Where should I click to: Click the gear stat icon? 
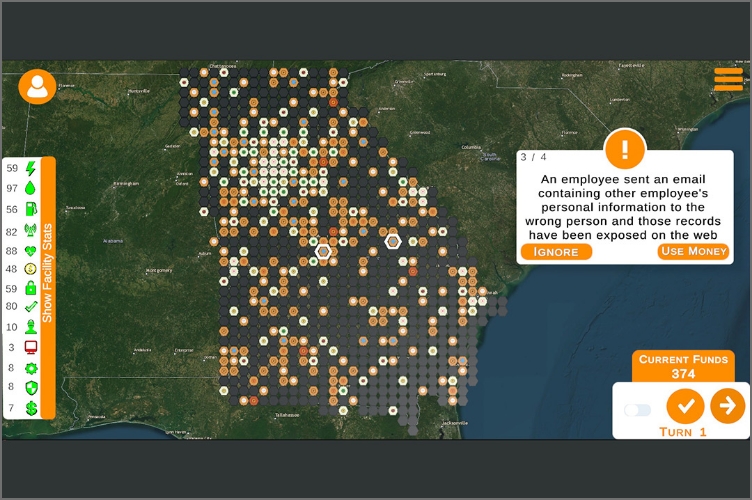click(x=30, y=368)
